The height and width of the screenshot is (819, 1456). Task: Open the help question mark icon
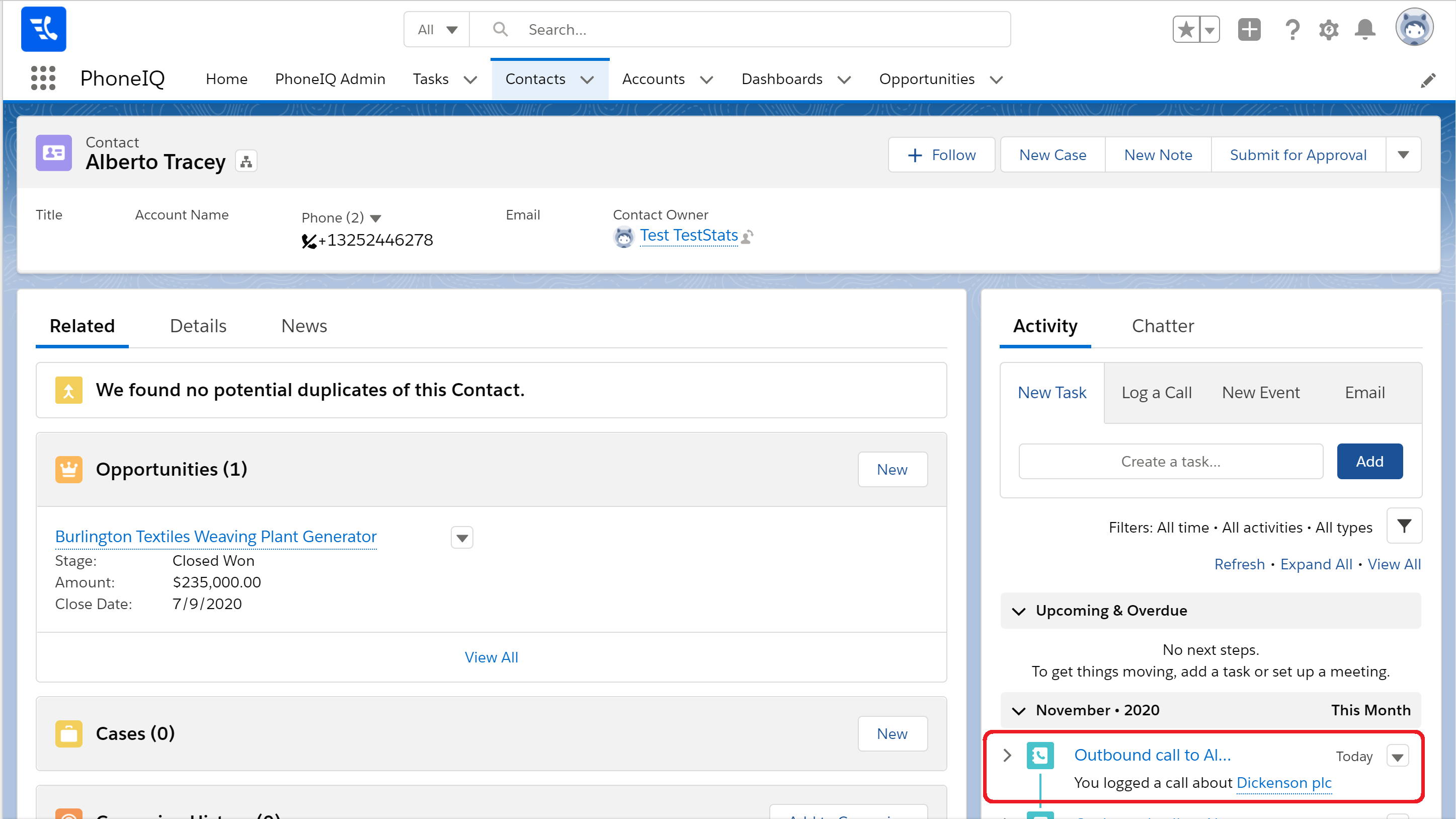[x=1292, y=29]
